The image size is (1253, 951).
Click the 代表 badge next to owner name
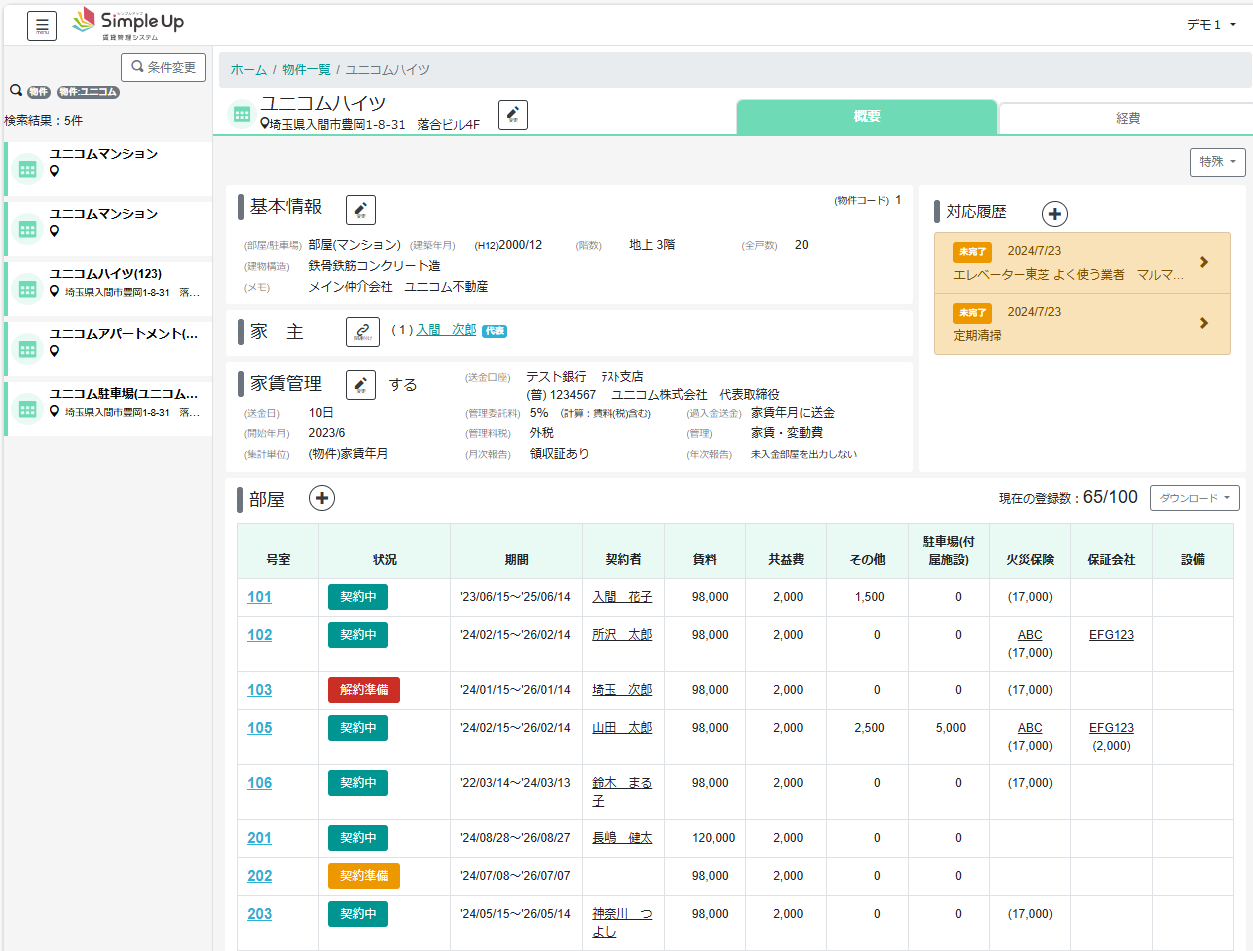pos(495,330)
